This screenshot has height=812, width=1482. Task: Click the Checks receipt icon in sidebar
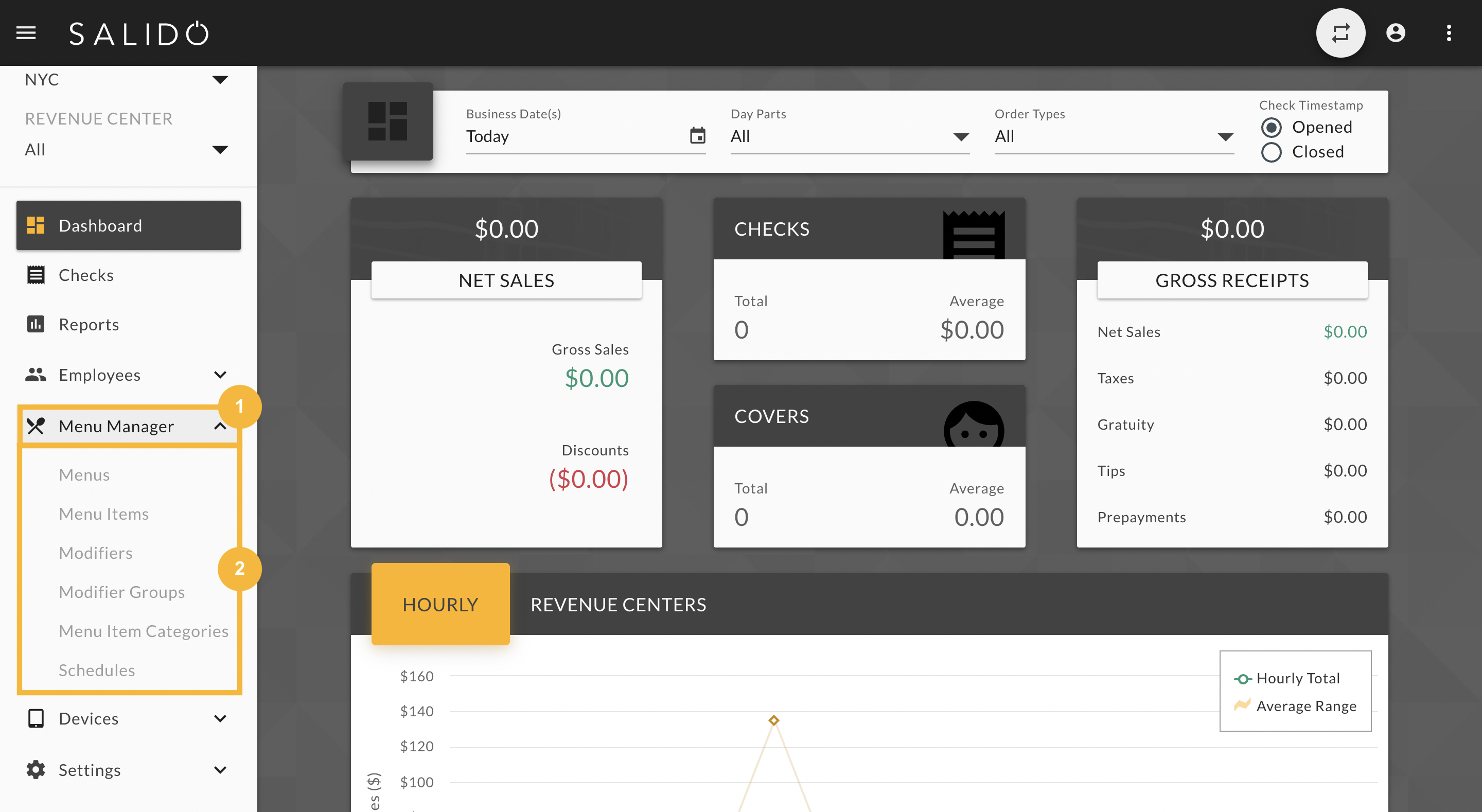point(36,275)
